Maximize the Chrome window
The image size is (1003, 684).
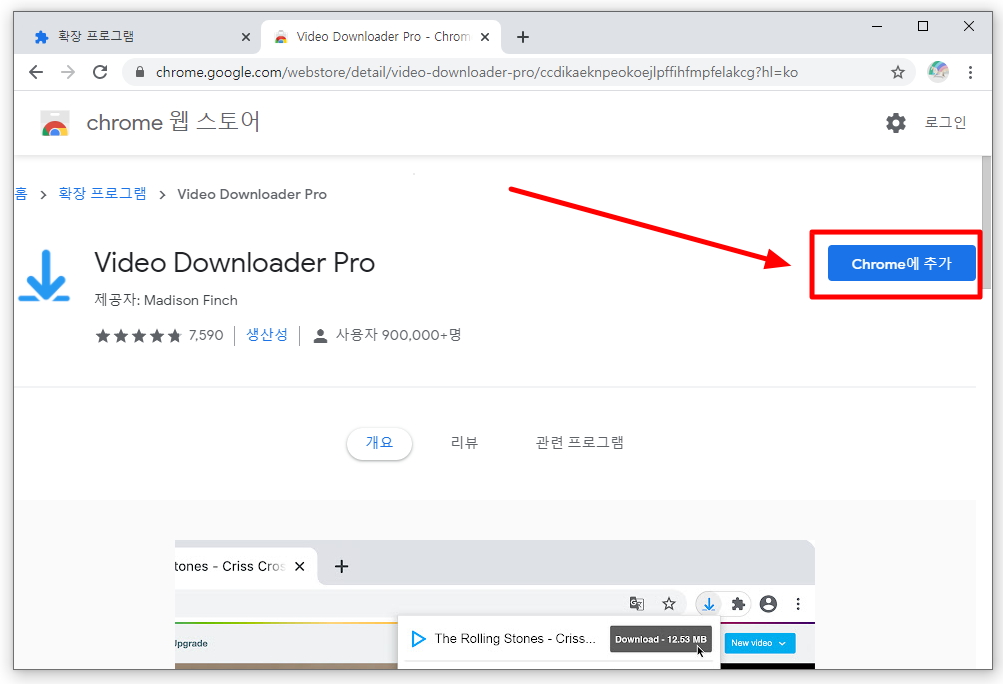click(923, 26)
